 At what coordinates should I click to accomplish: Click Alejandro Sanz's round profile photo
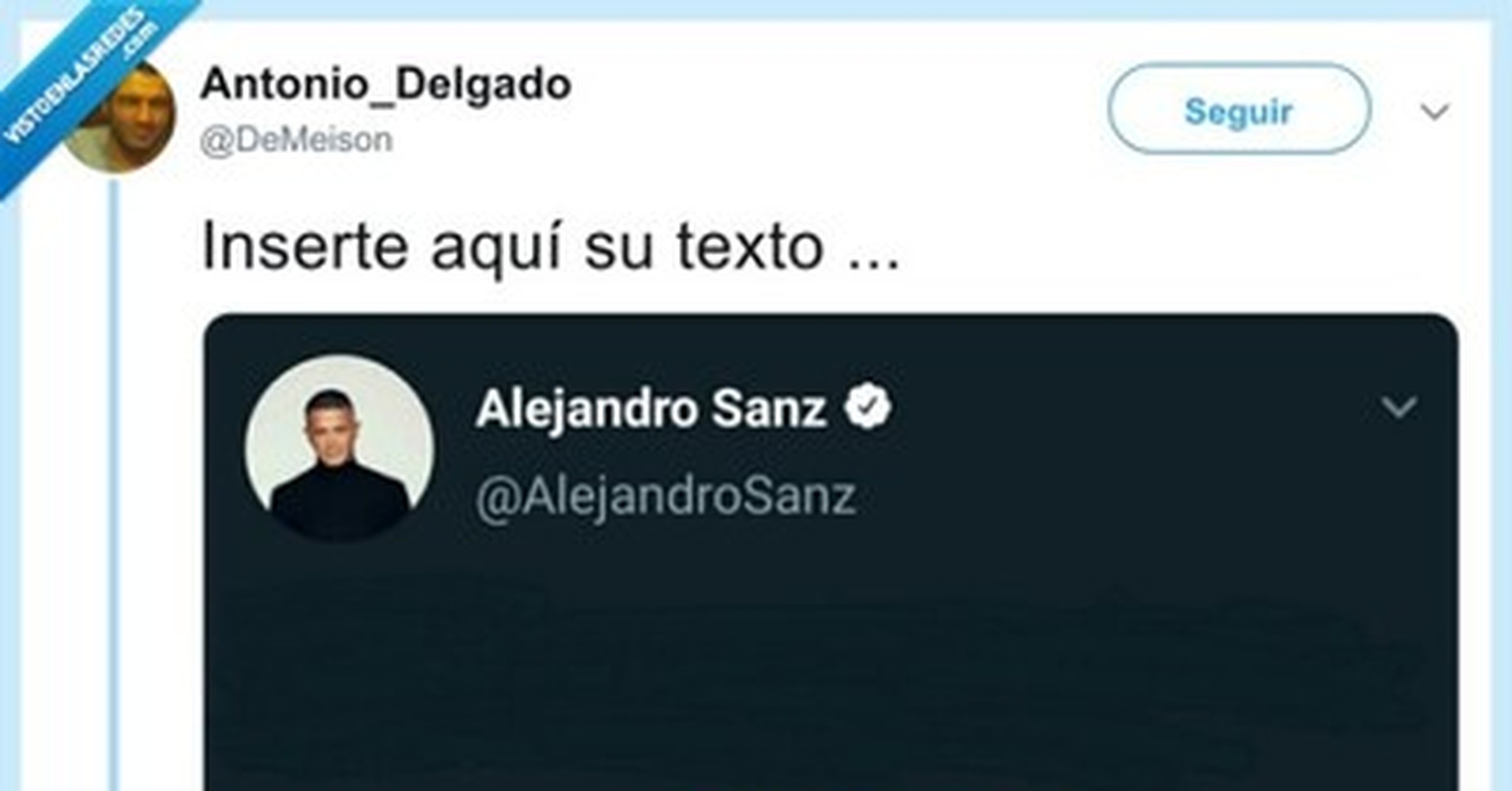[x=340, y=449]
